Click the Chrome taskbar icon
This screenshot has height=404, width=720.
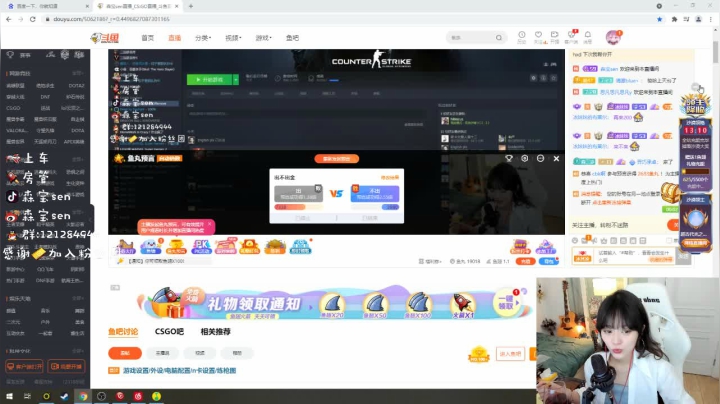tap(83, 396)
